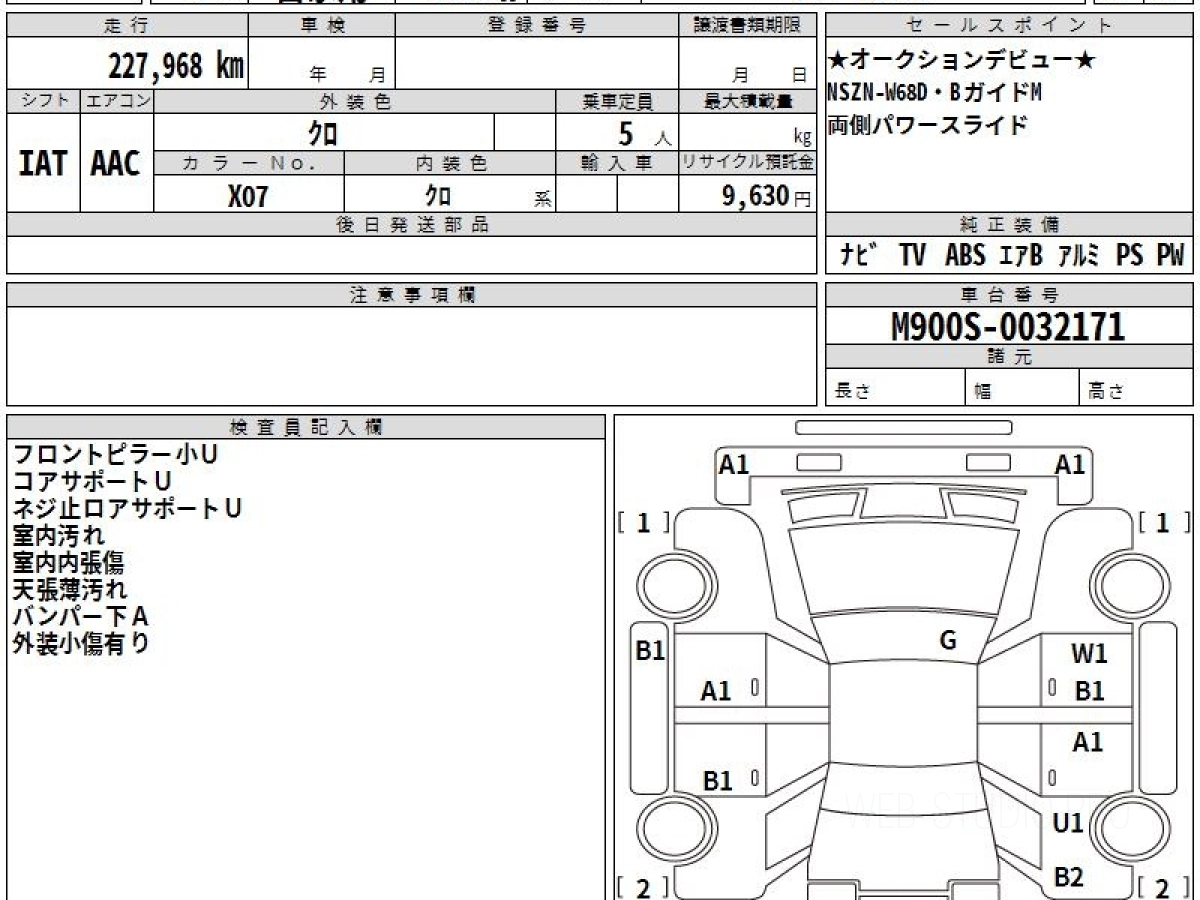Click the PW equipment label

pyautogui.click(x=1170, y=255)
